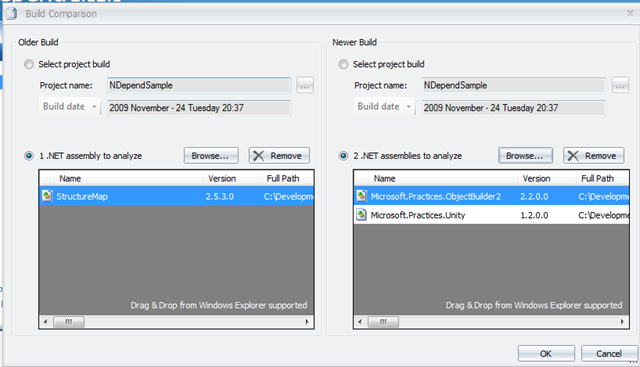Image resolution: width=640 pixels, height=367 pixels.
Task: Open Build date dropdown in Older Build
Action: (69, 107)
